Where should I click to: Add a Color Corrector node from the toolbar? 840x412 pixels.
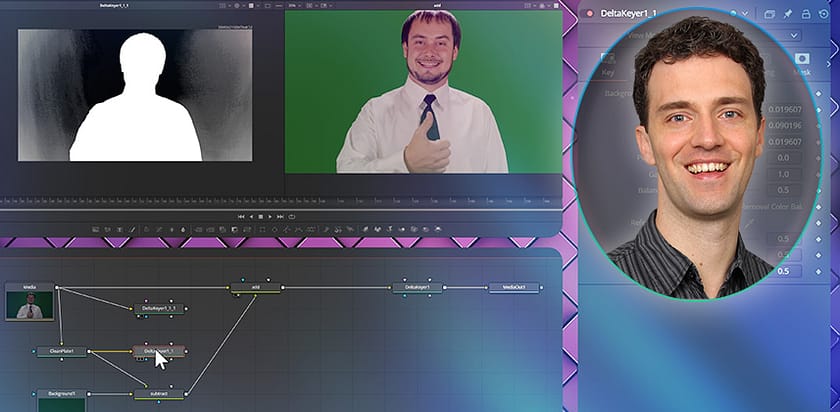146,229
